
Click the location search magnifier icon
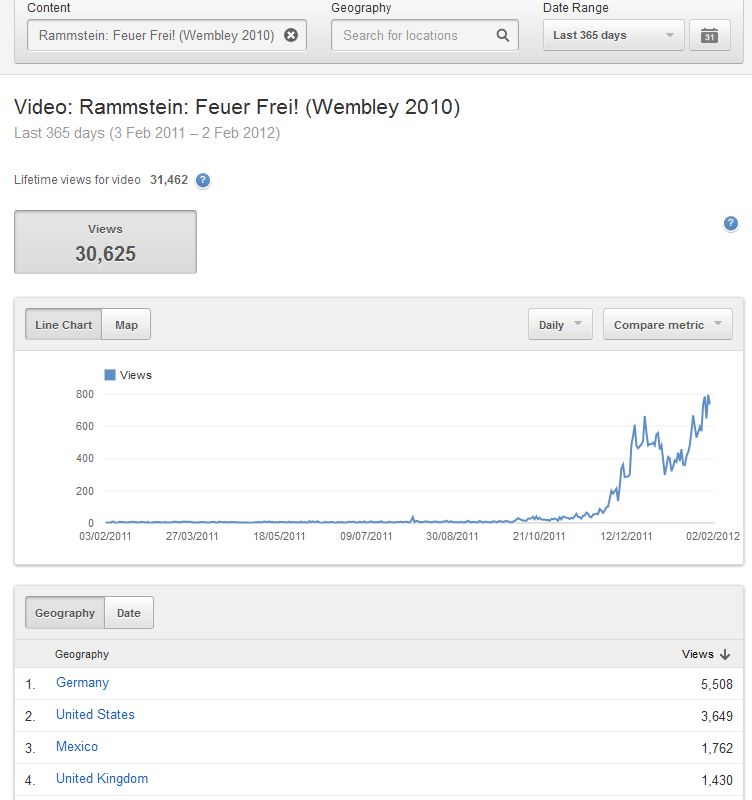click(503, 35)
